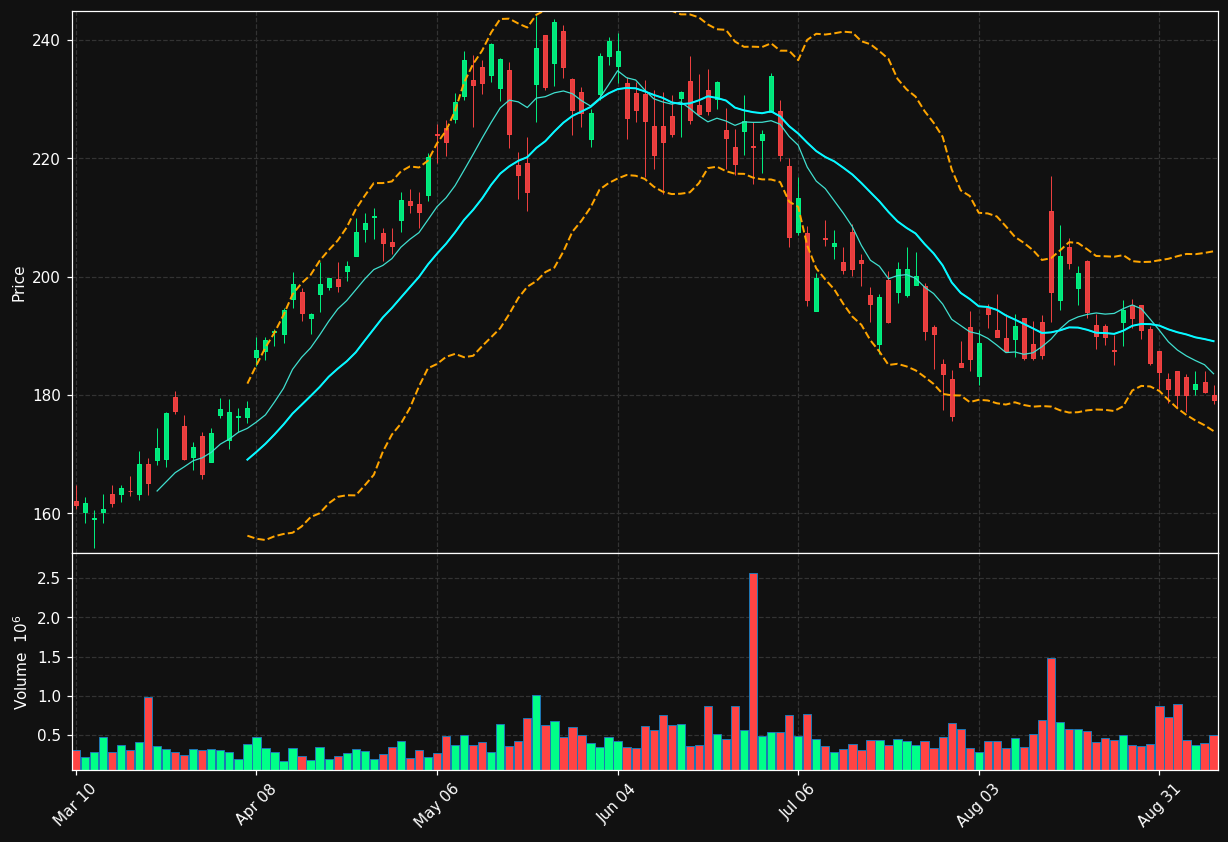
Task: Click the 160 price tick label
Action: point(46,514)
